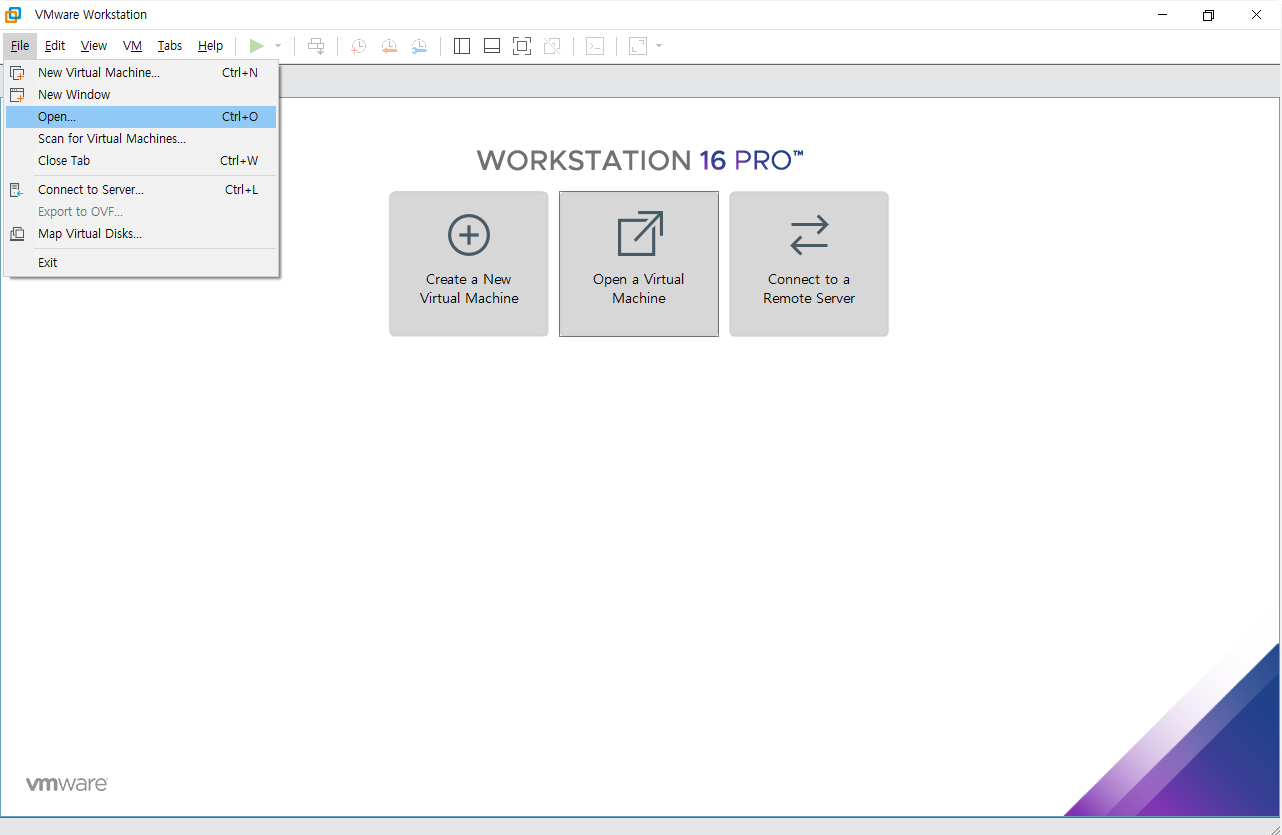Click the Send Ctrl+Alt+Del toolbar icon
Image resolution: width=1282 pixels, height=835 pixels.
[x=316, y=46]
